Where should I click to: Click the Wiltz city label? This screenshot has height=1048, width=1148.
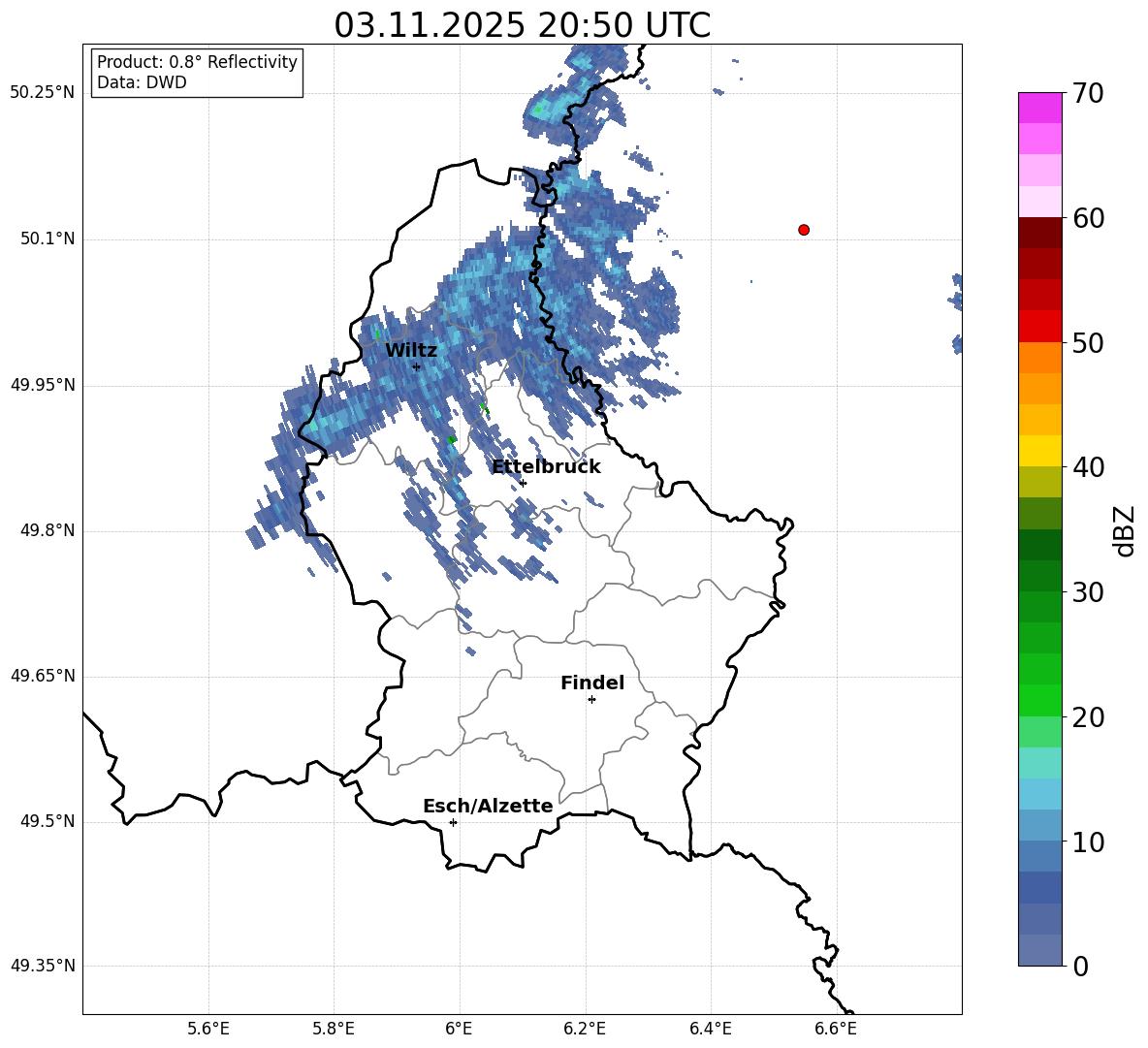pos(411,351)
